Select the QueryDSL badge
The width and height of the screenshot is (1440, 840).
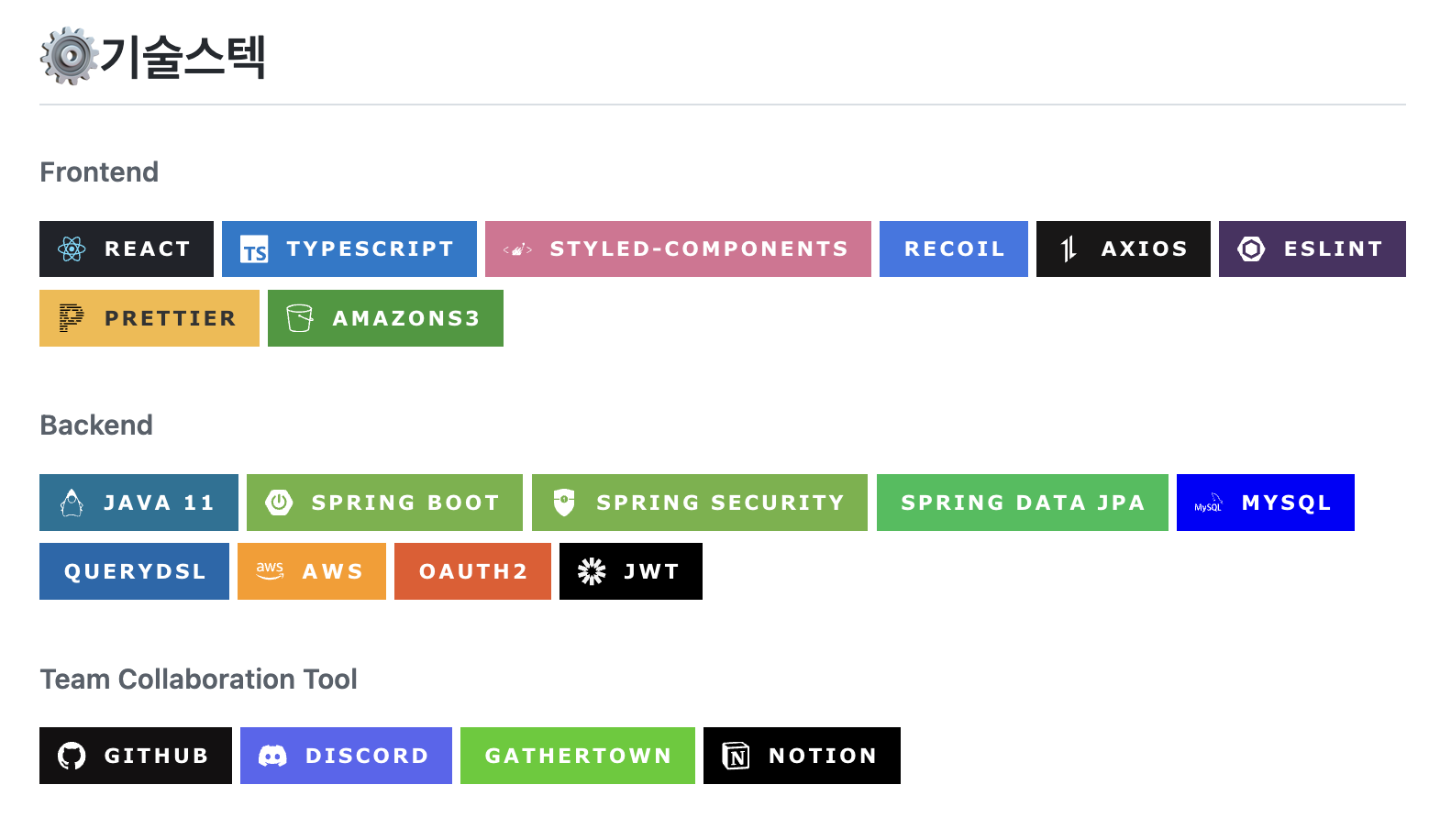pyautogui.click(x=134, y=571)
